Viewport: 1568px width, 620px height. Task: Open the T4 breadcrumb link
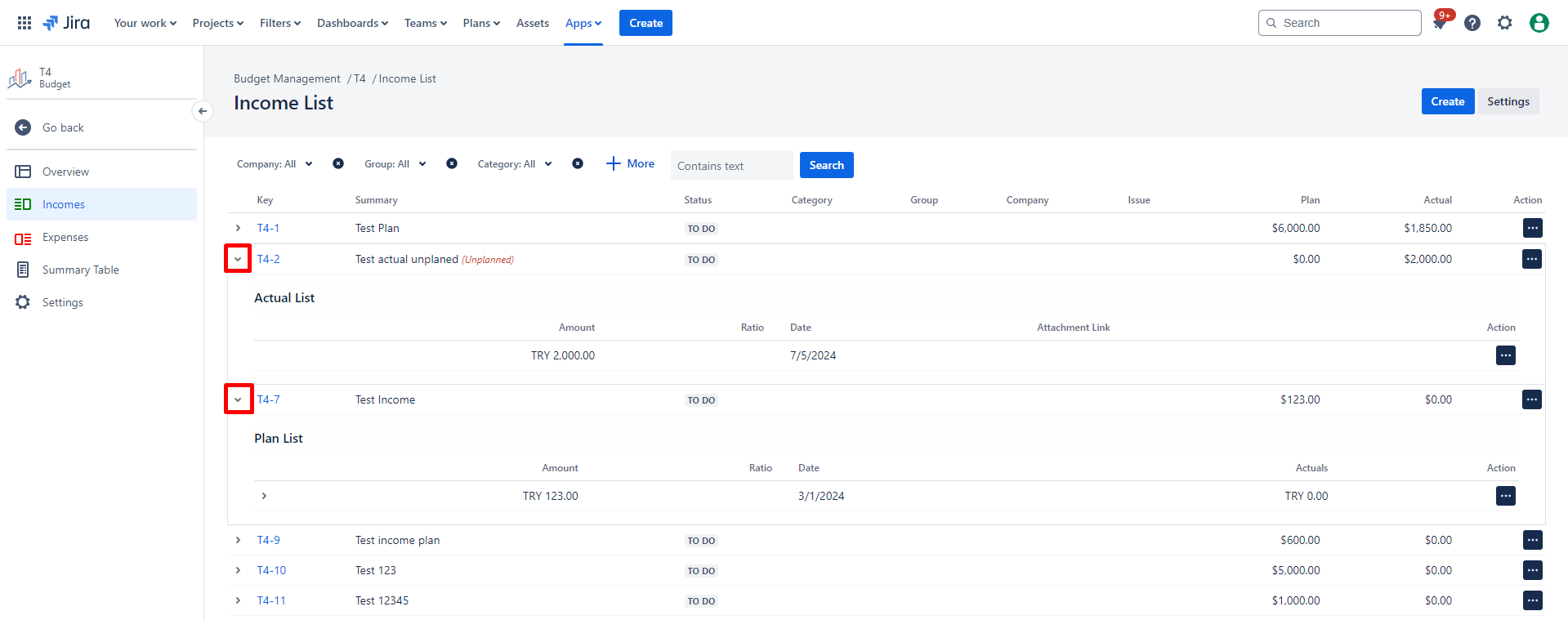click(x=360, y=78)
